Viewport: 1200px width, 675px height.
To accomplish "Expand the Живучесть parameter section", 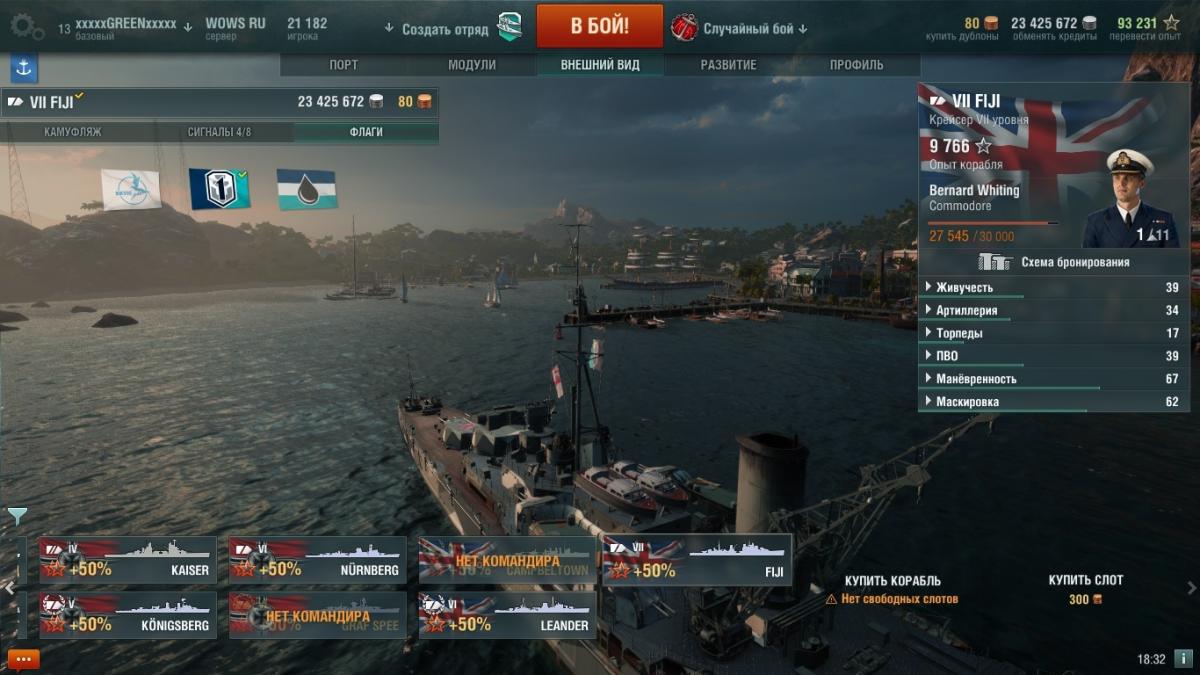I will point(1054,288).
